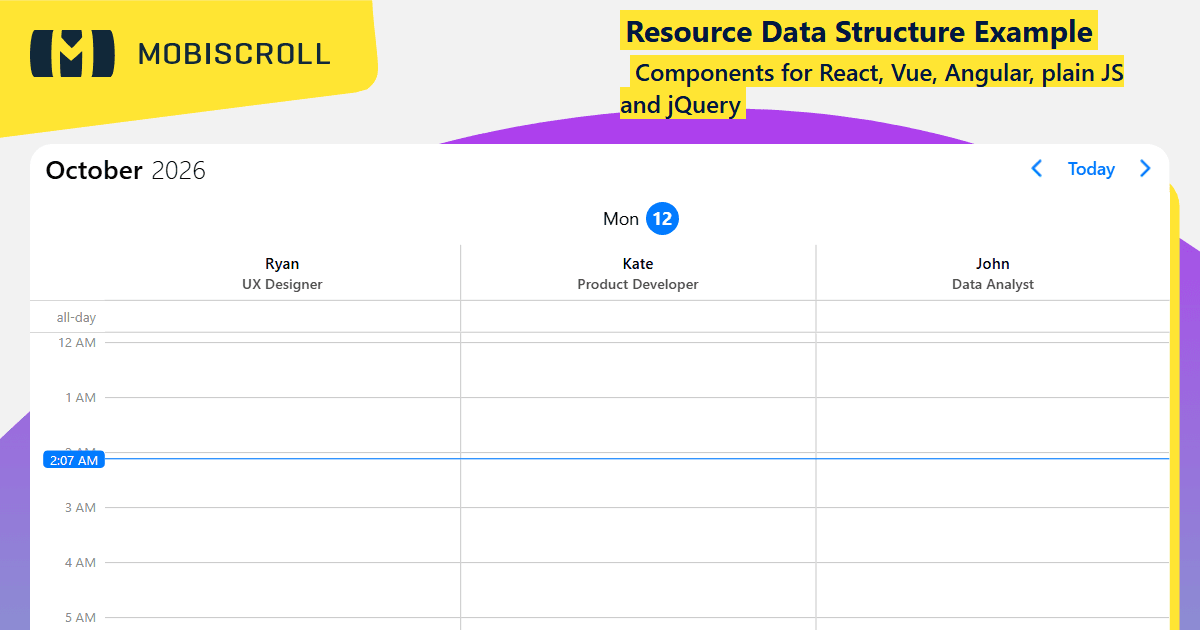Image resolution: width=1200 pixels, height=630 pixels.
Task: Open the October 2026 date picker
Action: pos(126,171)
